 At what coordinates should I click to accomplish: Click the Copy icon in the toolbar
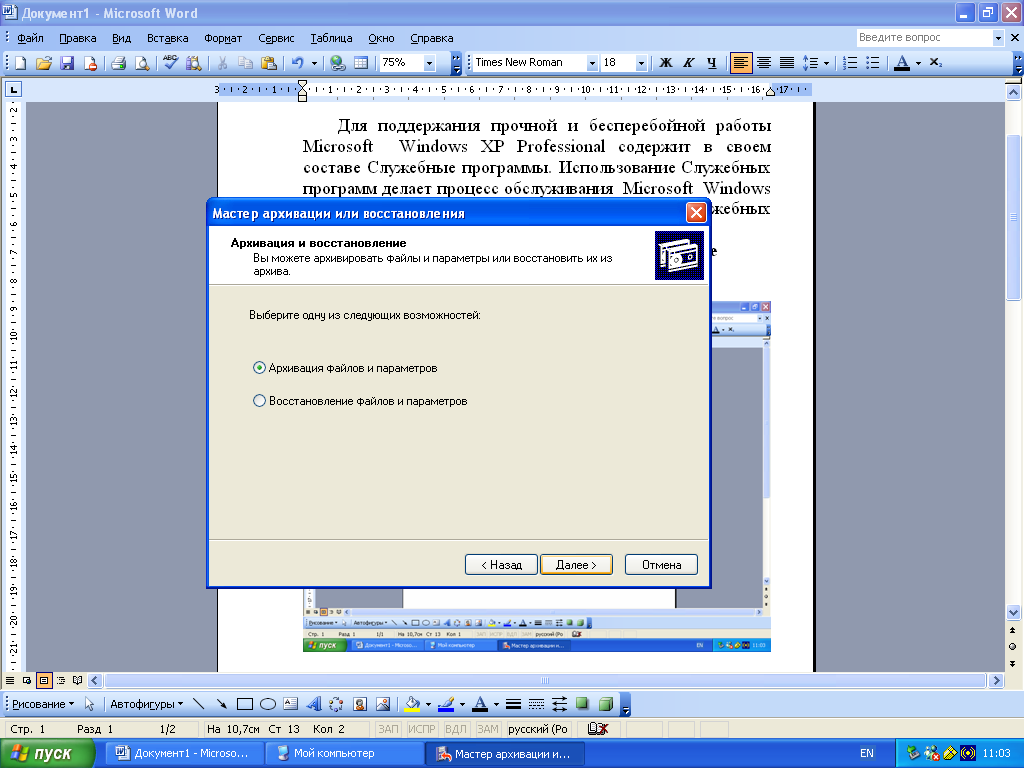(x=246, y=63)
